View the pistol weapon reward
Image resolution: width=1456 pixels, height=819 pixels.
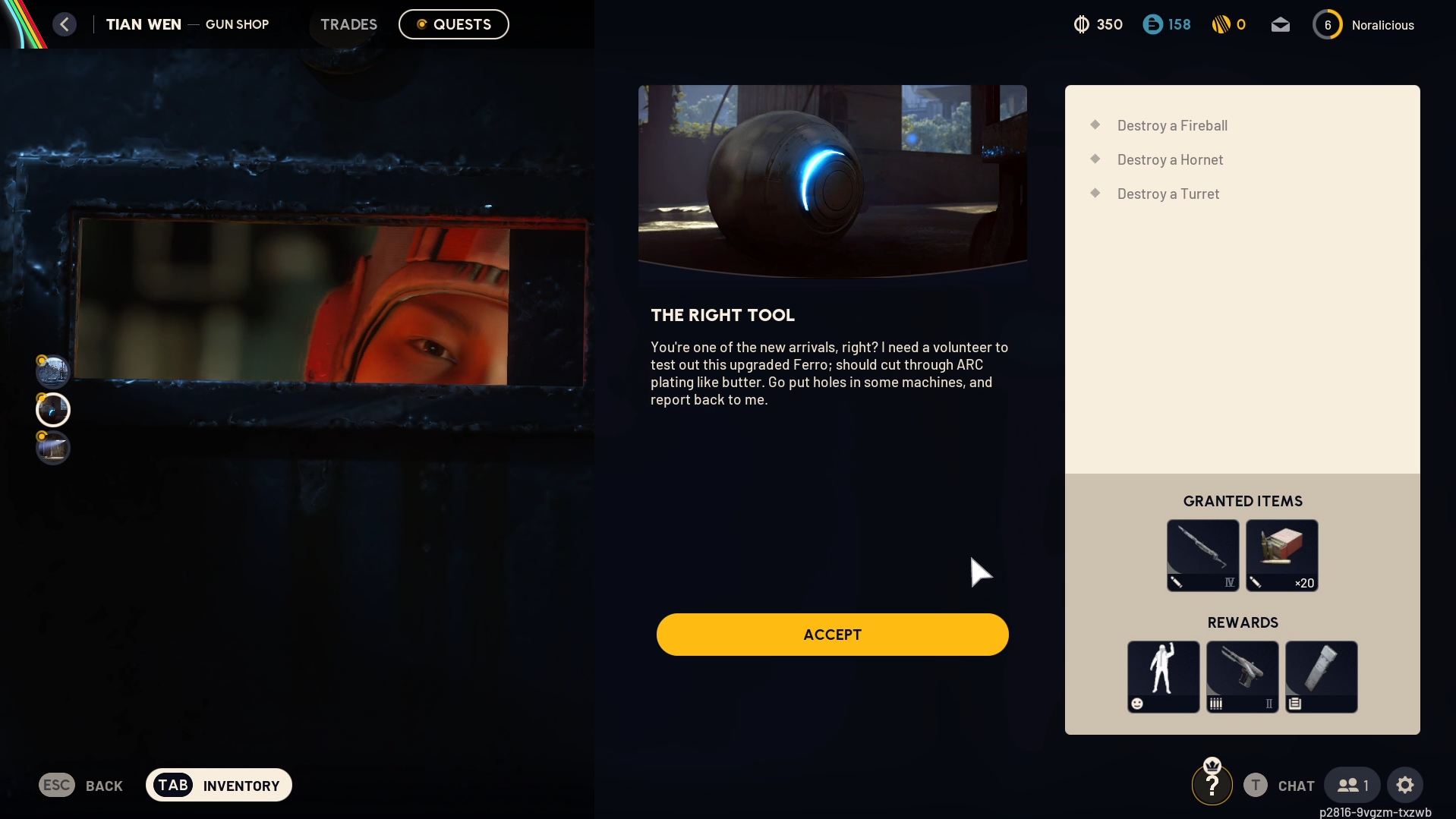tap(1242, 677)
